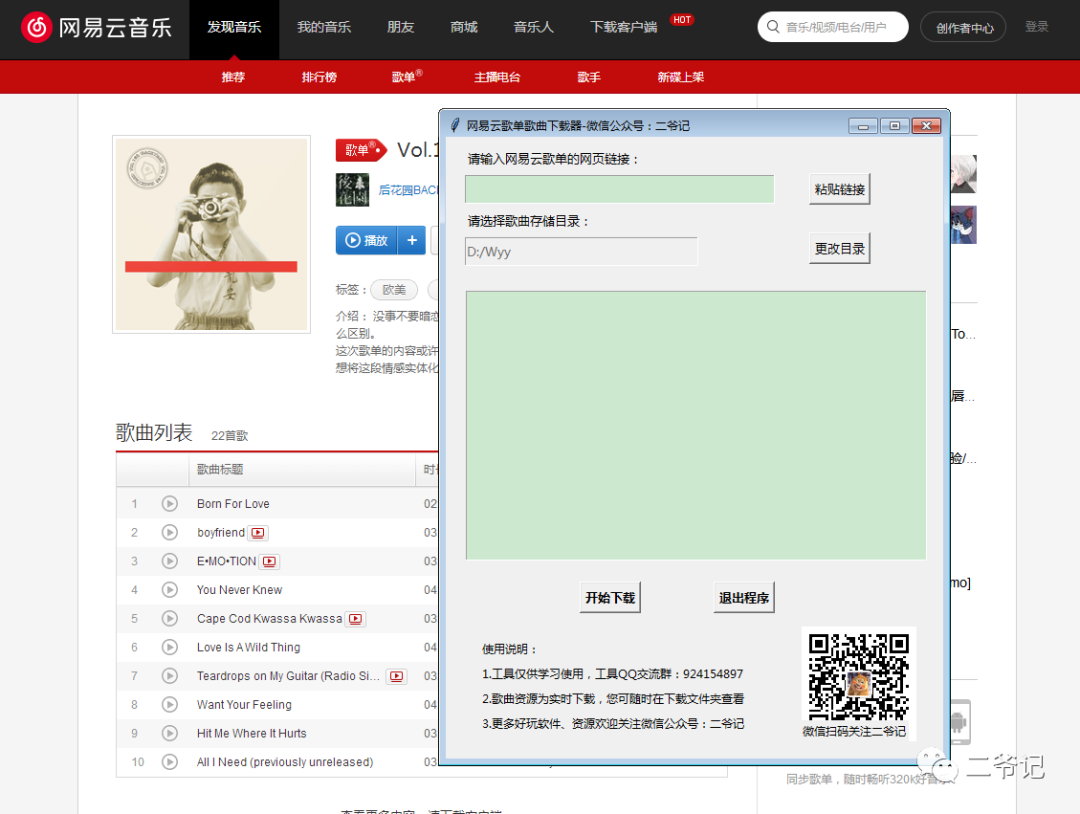Open MV icon next to boyfriend
This screenshot has width=1080, height=814.
(258, 533)
